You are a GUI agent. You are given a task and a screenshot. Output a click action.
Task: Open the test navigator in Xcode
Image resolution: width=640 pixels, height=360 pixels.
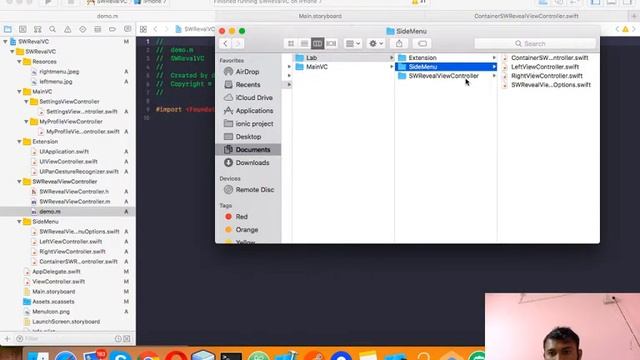pyautogui.click(x=82, y=29)
